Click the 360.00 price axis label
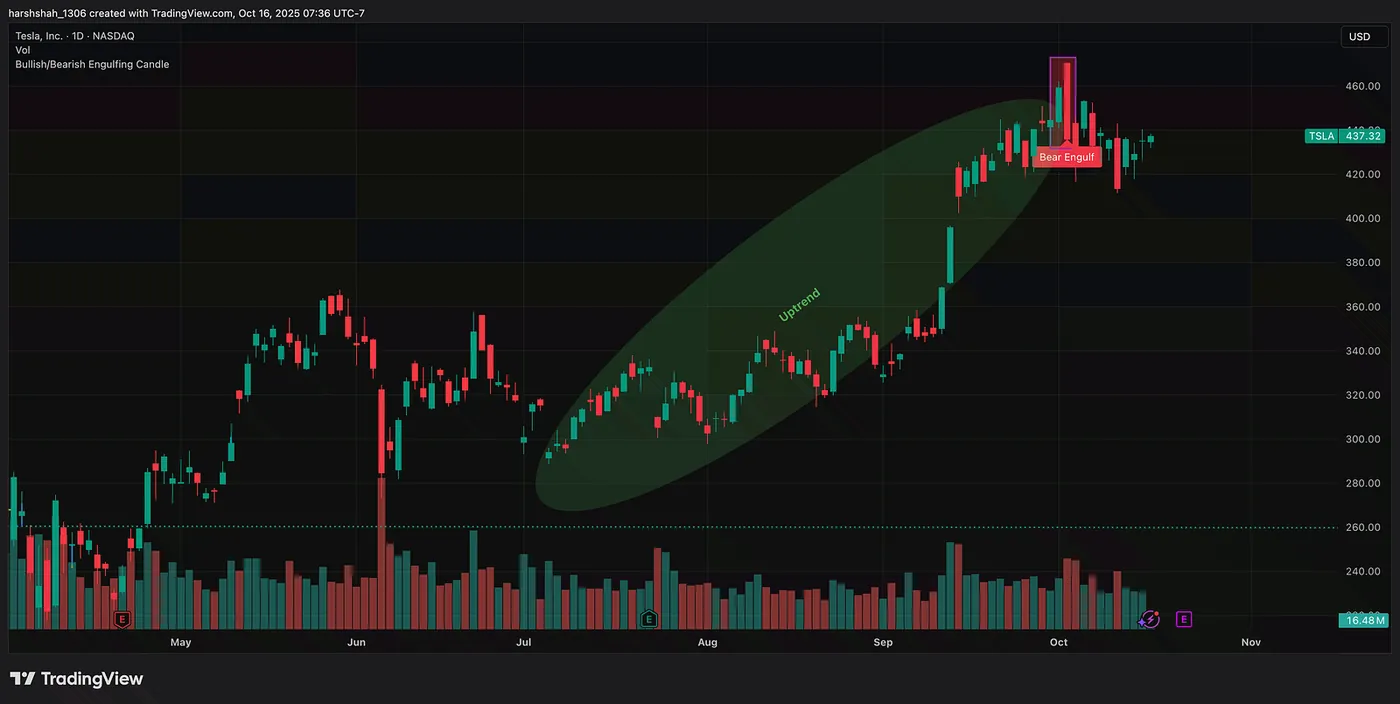The image size is (1400, 704). (1362, 307)
